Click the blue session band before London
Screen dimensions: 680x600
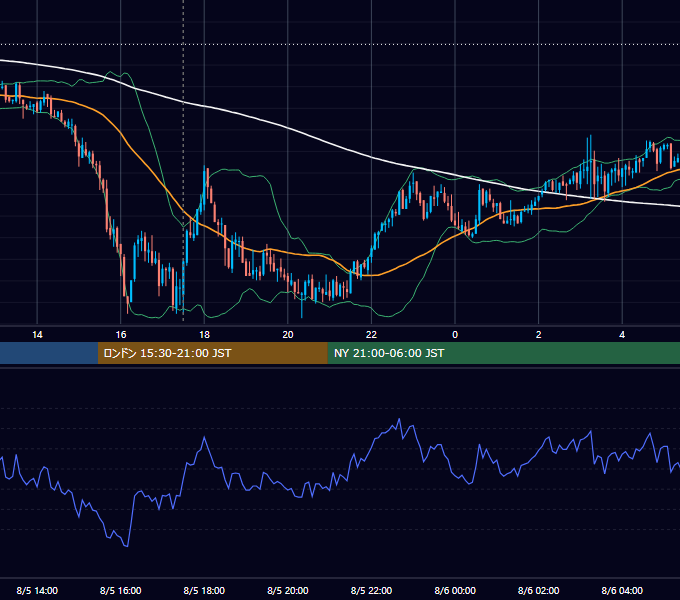pyautogui.click(x=49, y=353)
